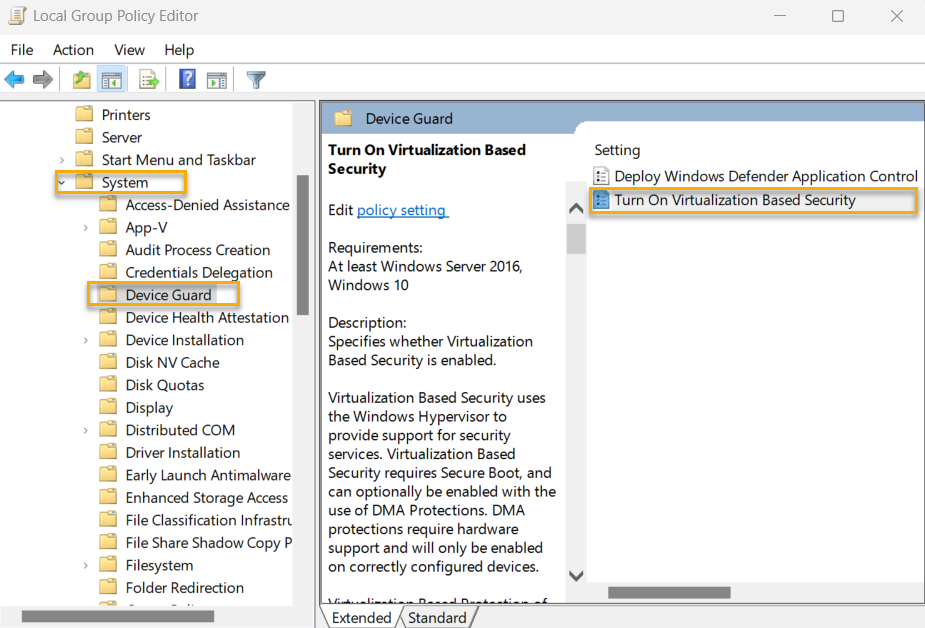Open the View menu
The width and height of the screenshot is (925, 628).
[x=129, y=49]
